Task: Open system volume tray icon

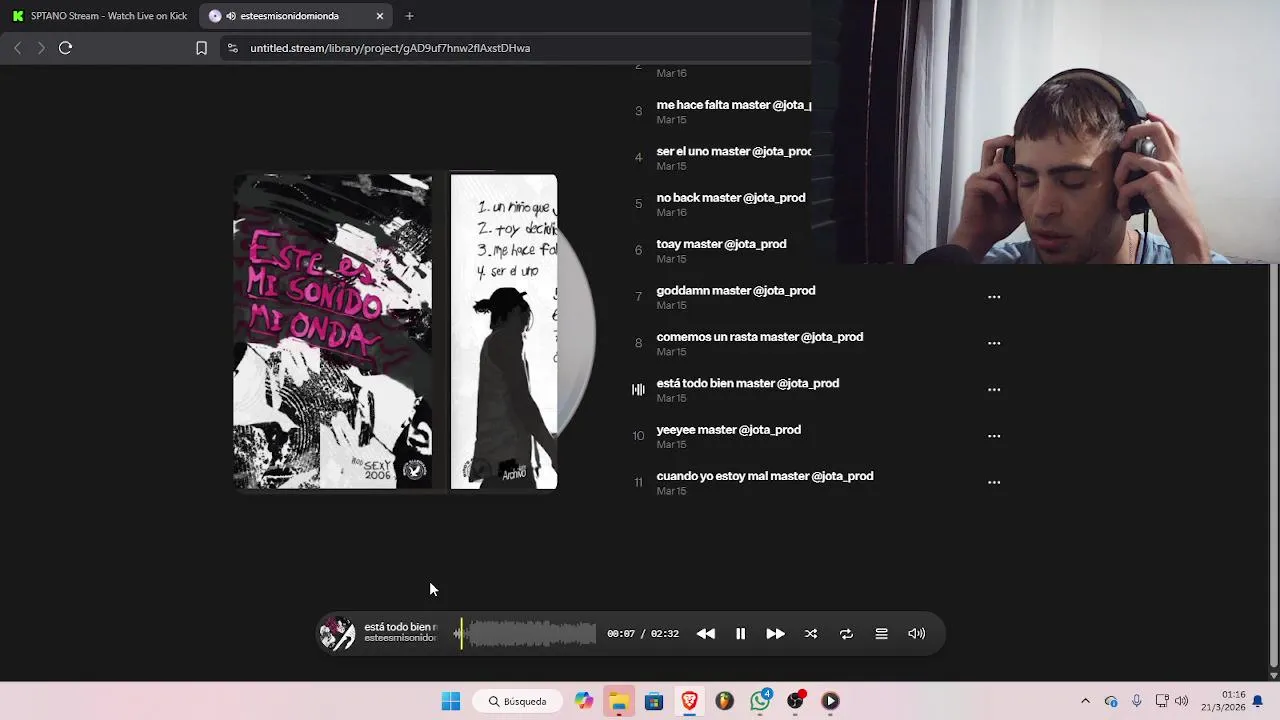Action: pos(1182,701)
